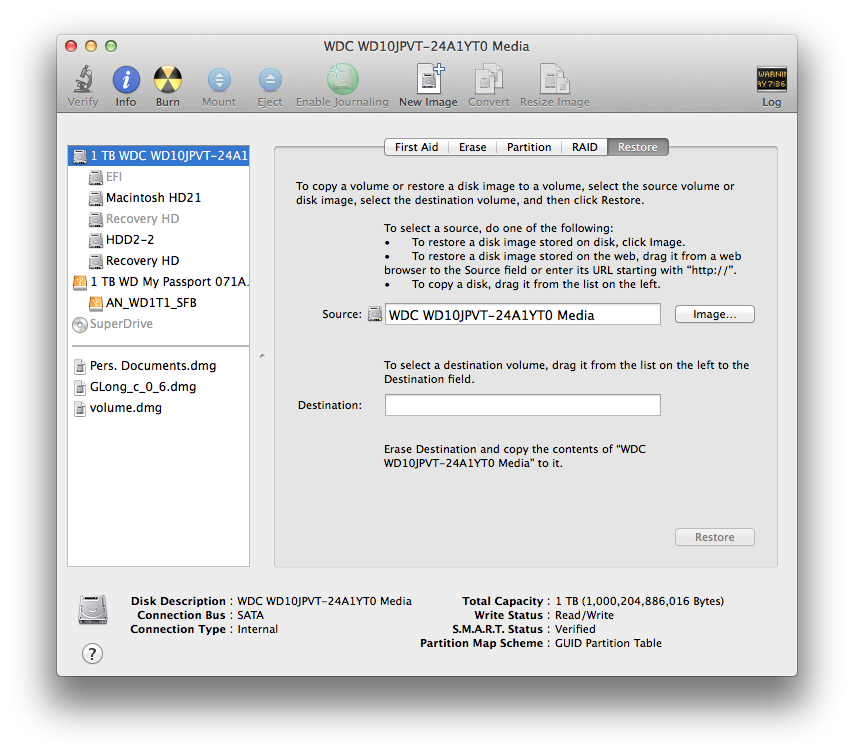Select the greyed Recovery HD volume
This screenshot has width=854, height=755.
click(x=158, y=219)
